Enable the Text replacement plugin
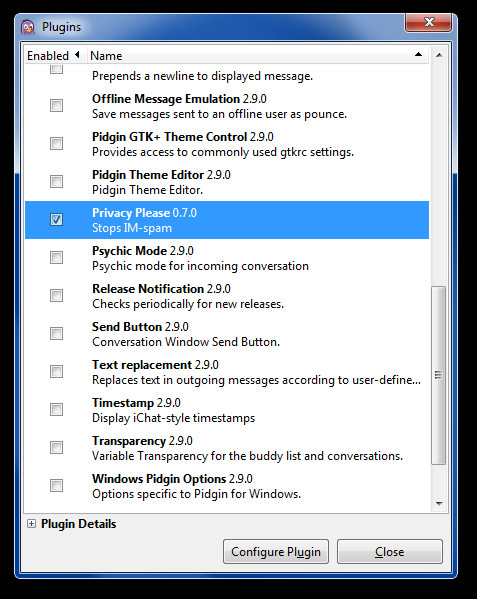Screen dimensions: 477x599 pos(57,371)
